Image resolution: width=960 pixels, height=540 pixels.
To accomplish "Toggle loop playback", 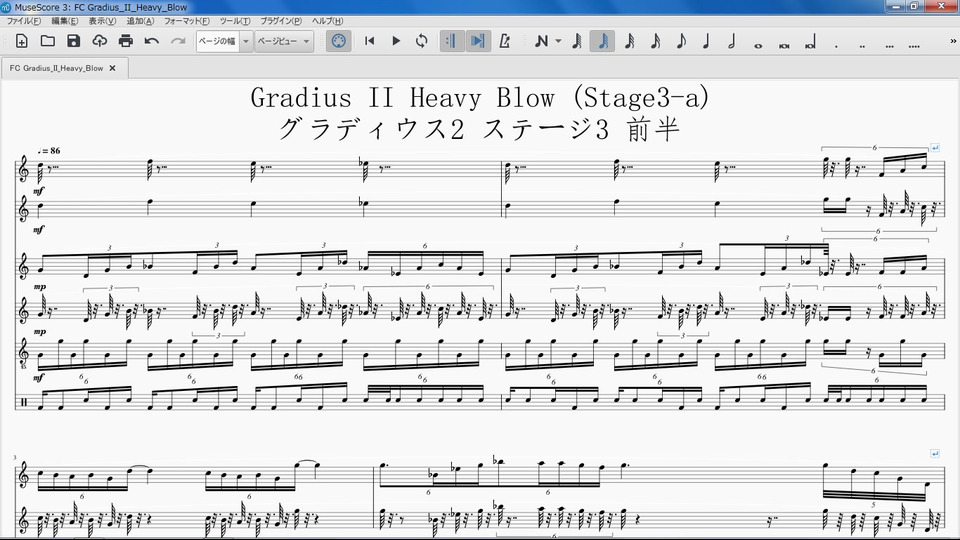I will pos(421,41).
